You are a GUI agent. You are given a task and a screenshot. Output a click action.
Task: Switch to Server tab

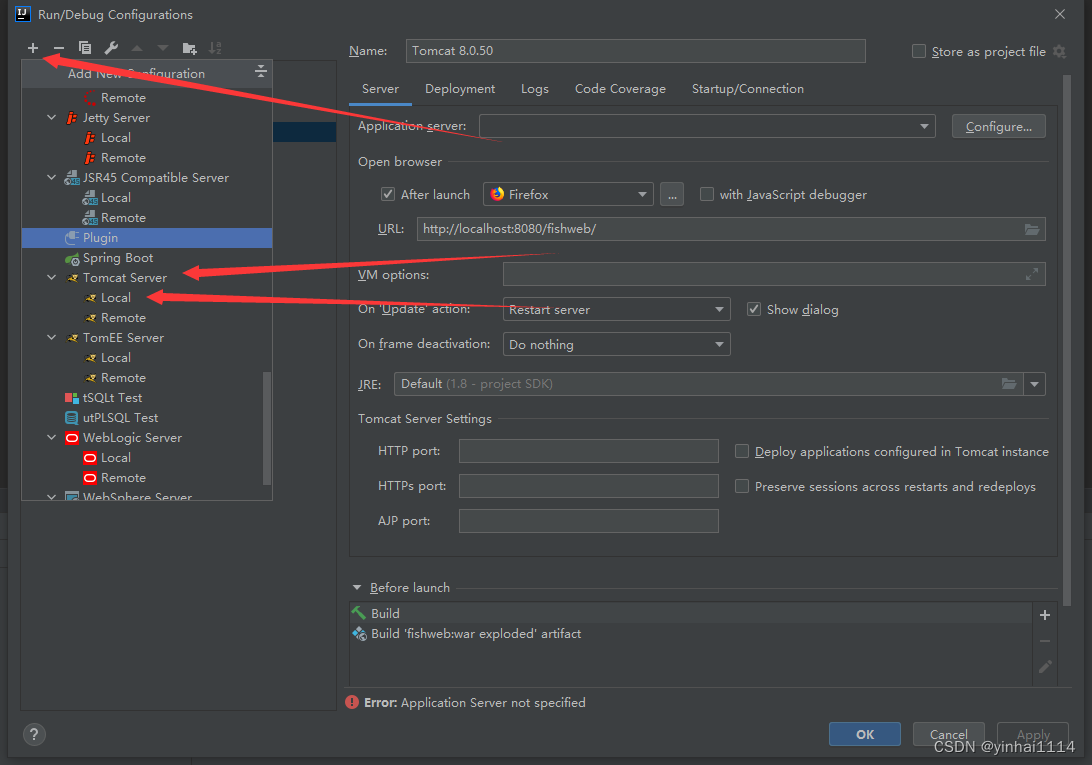click(380, 89)
